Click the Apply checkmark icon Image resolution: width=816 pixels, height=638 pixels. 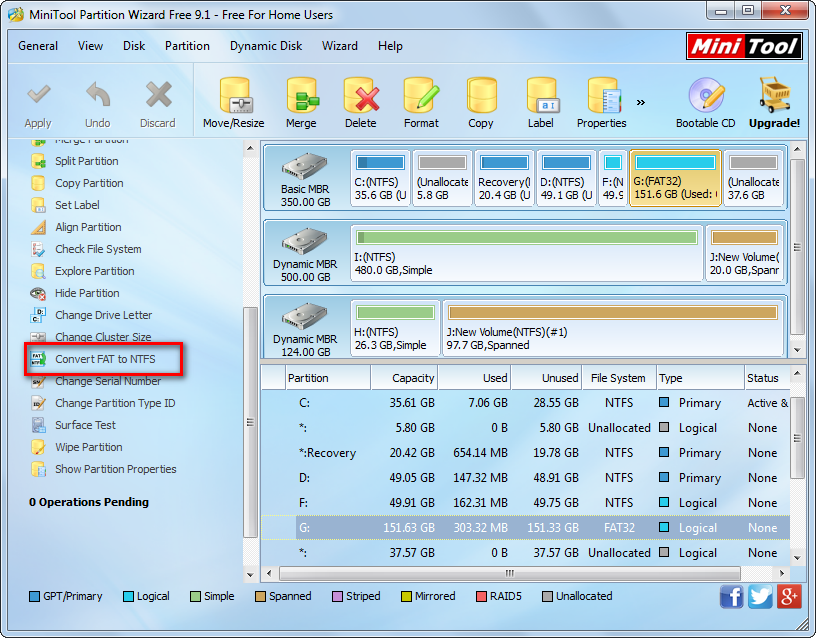(x=39, y=95)
